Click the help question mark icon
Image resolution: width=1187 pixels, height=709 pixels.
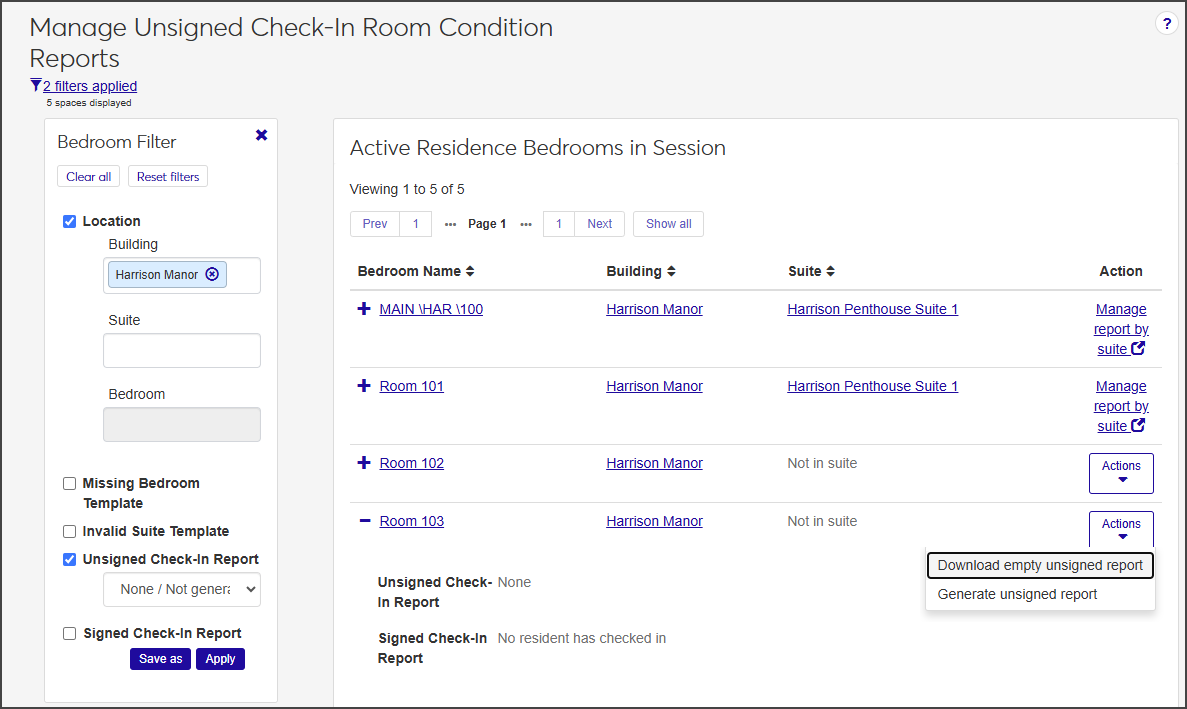(1166, 24)
